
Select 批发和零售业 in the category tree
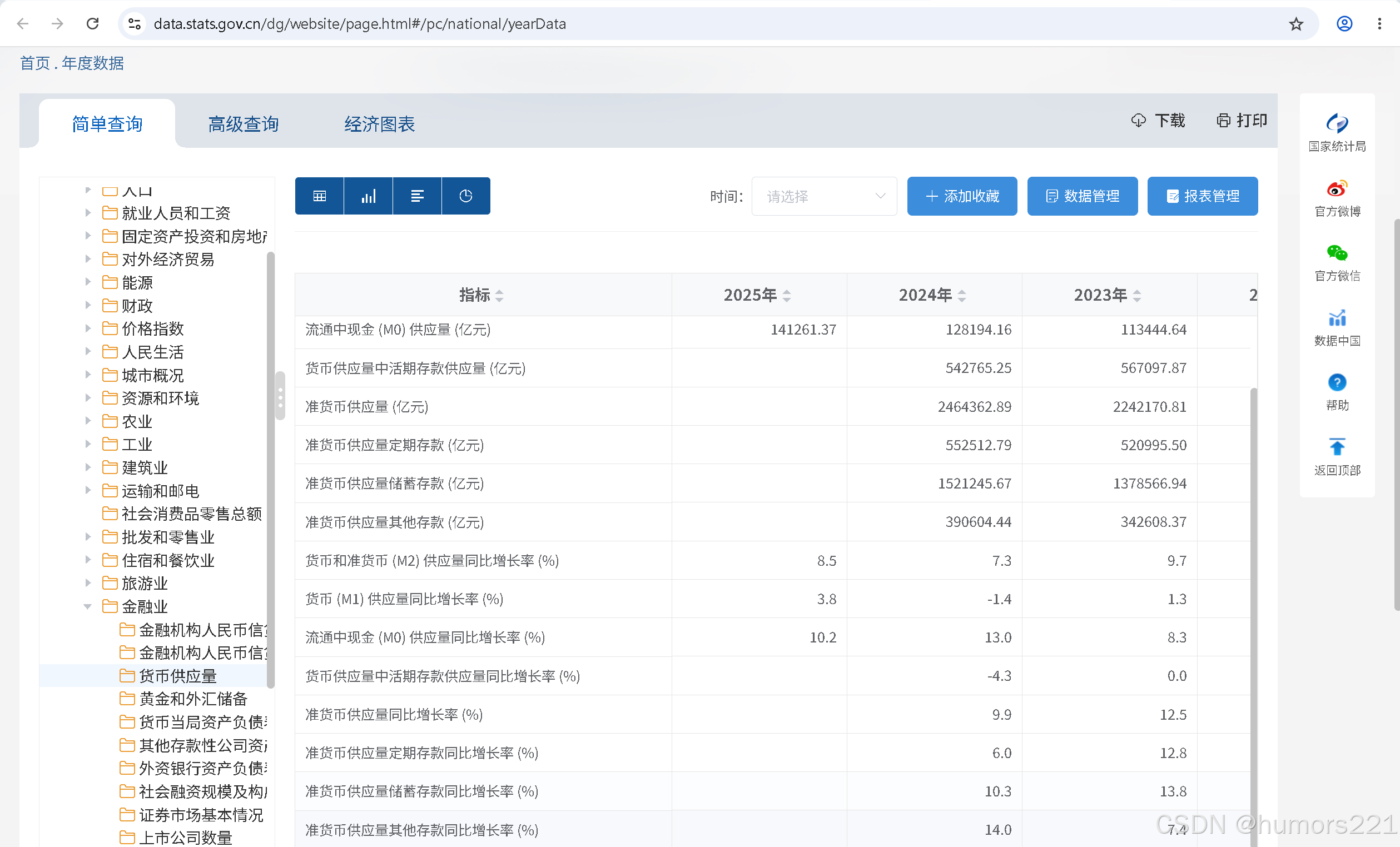[x=168, y=537]
